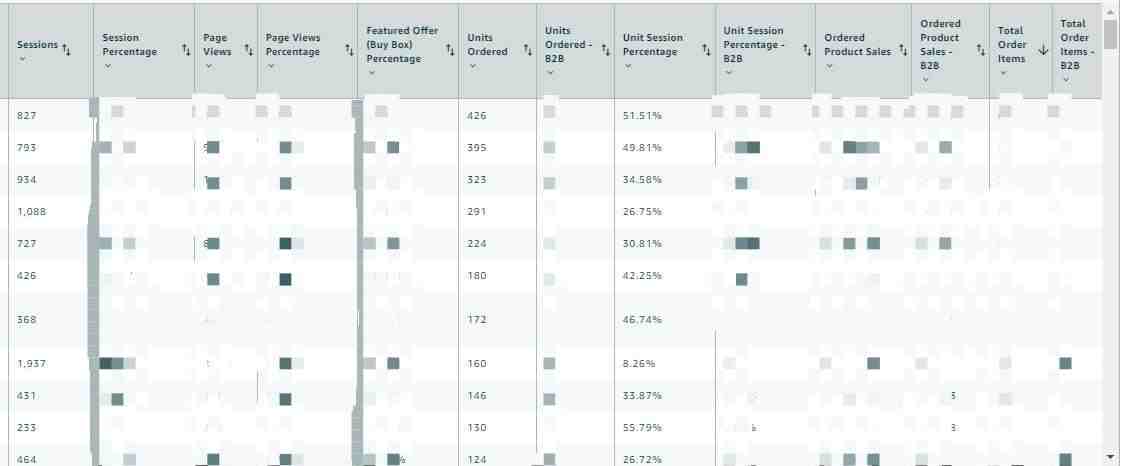This screenshot has width=1125, height=466.
Task: Sort by Units Ordered - B2B arrows
Action: click(x=606, y=50)
